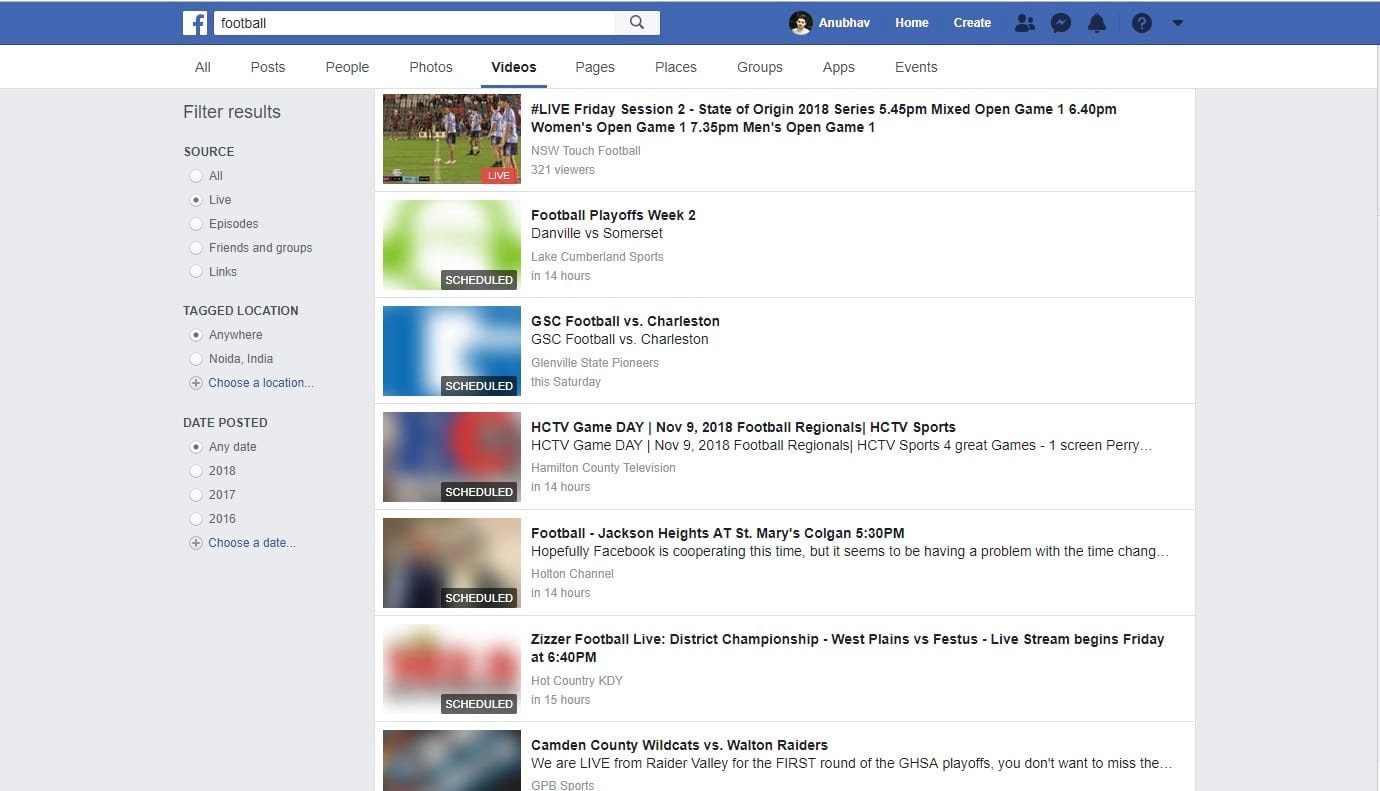This screenshot has height=791, width=1380.
Task: Open the Videos tab
Action: (x=514, y=67)
